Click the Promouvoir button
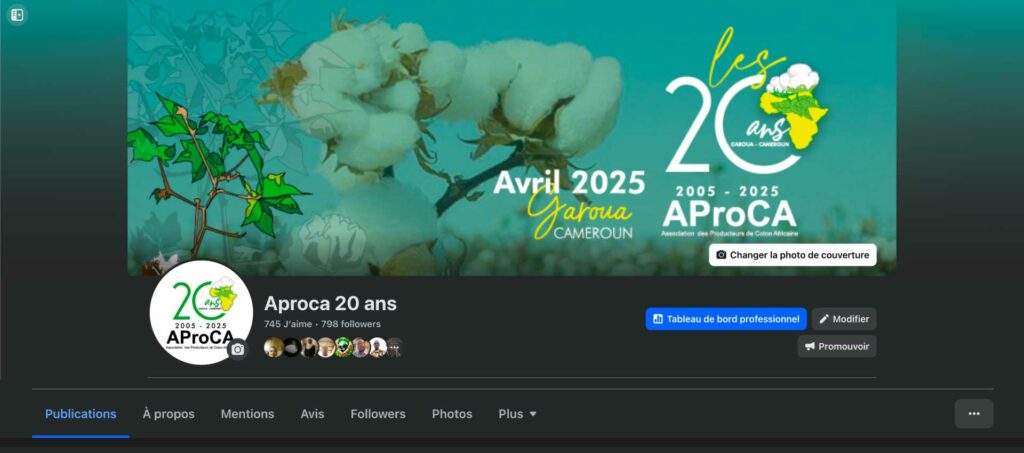1024x453 pixels. tap(837, 347)
